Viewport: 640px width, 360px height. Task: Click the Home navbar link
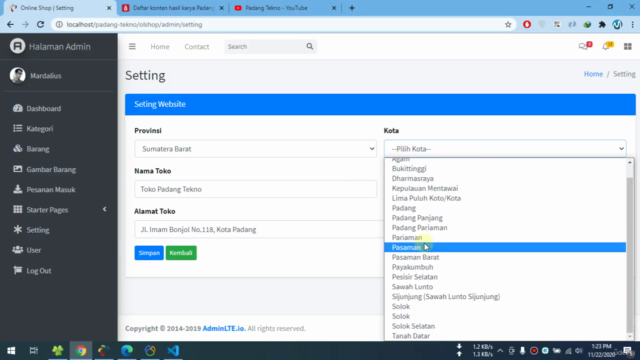coord(160,47)
